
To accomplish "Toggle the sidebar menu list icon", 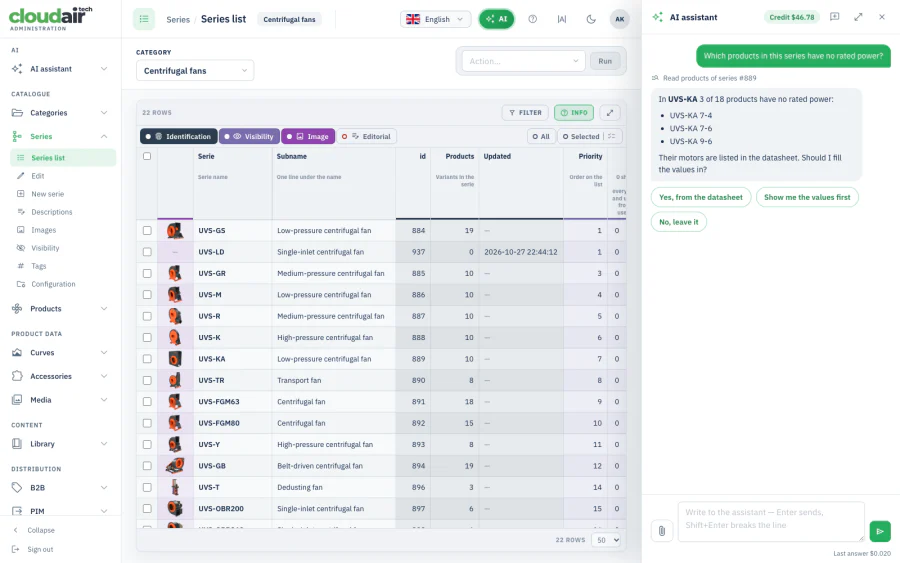I will 144,19.
